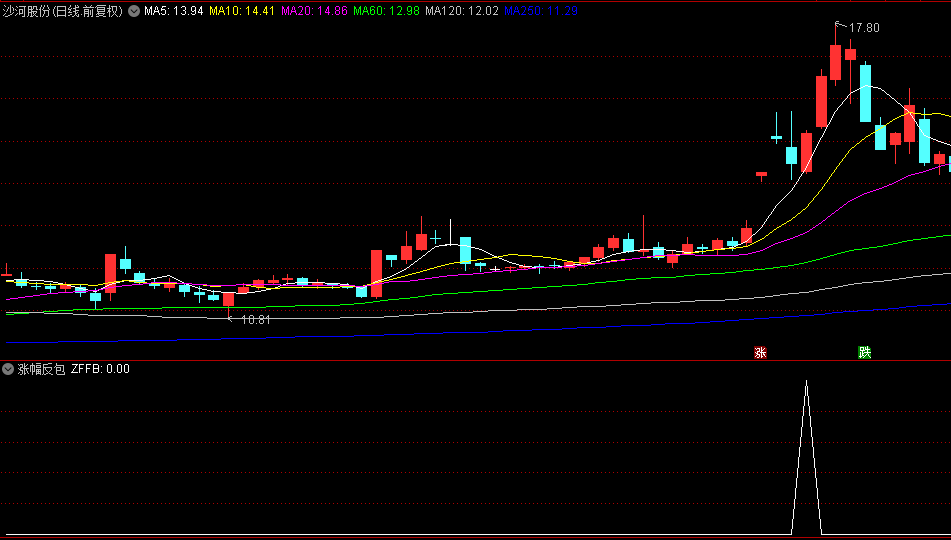Select the ZFFB signal spike peak
Screen dimensions: 951x540
[806, 382]
